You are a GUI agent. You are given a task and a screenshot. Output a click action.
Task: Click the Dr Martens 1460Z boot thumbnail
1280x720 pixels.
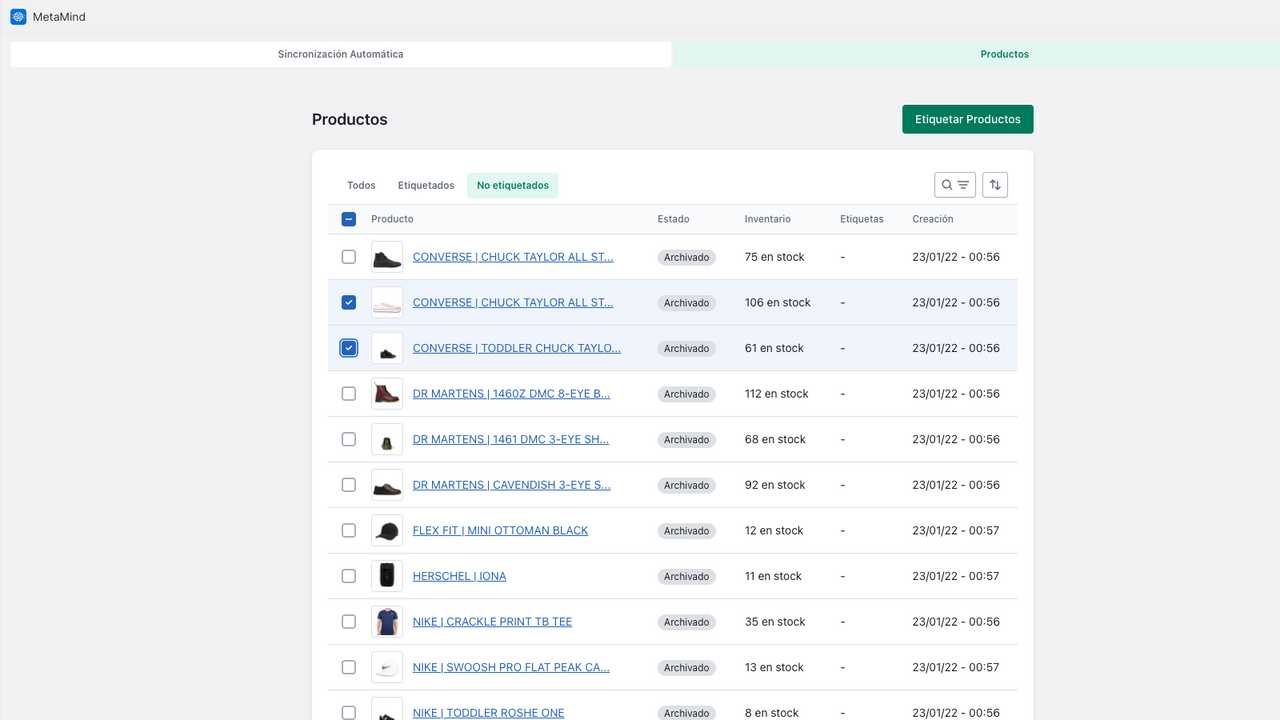(x=387, y=394)
